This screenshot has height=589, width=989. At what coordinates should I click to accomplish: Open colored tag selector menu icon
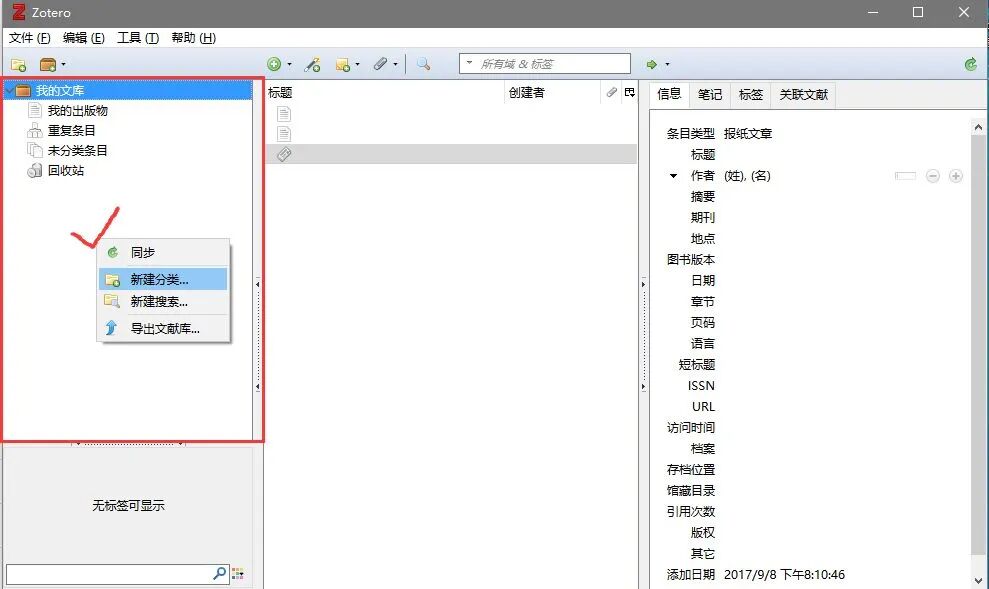[238, 573]
